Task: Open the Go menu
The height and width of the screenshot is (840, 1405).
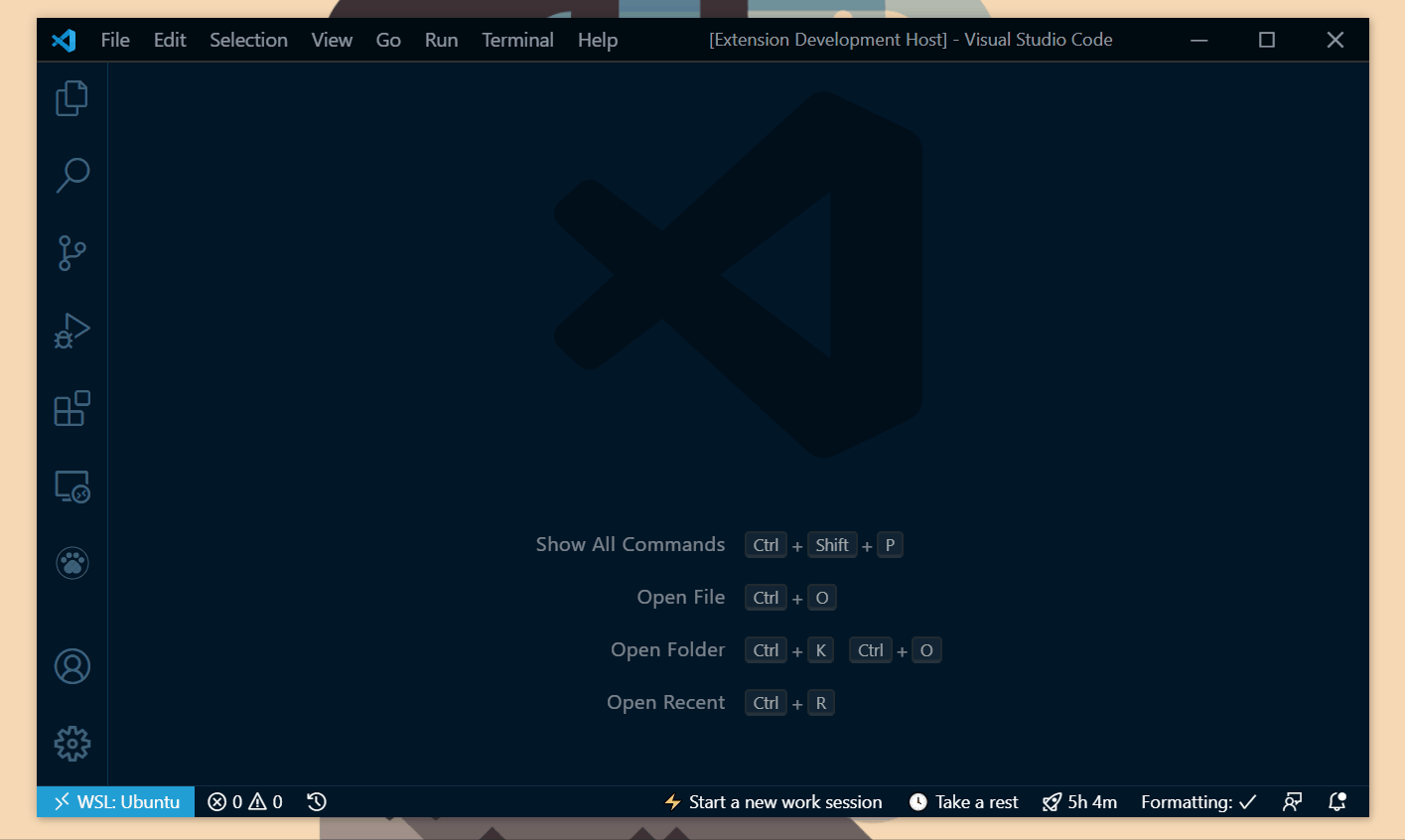Action: pos(388,40)
